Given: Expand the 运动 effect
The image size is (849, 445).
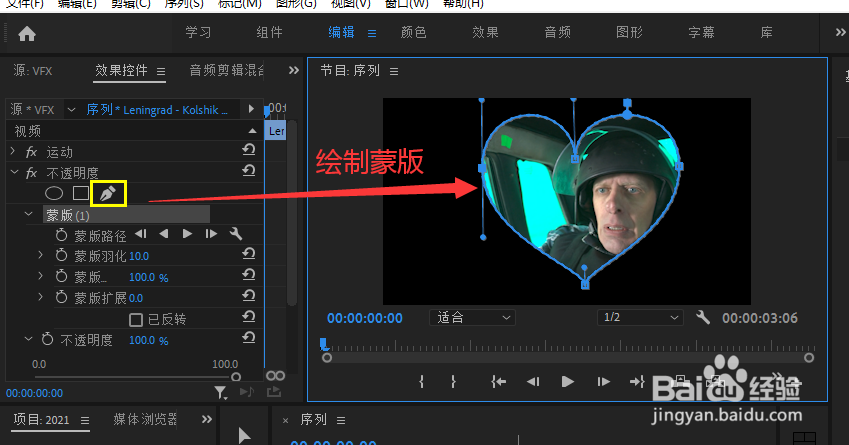Looking at the screenshot, I should coord(13,151).
